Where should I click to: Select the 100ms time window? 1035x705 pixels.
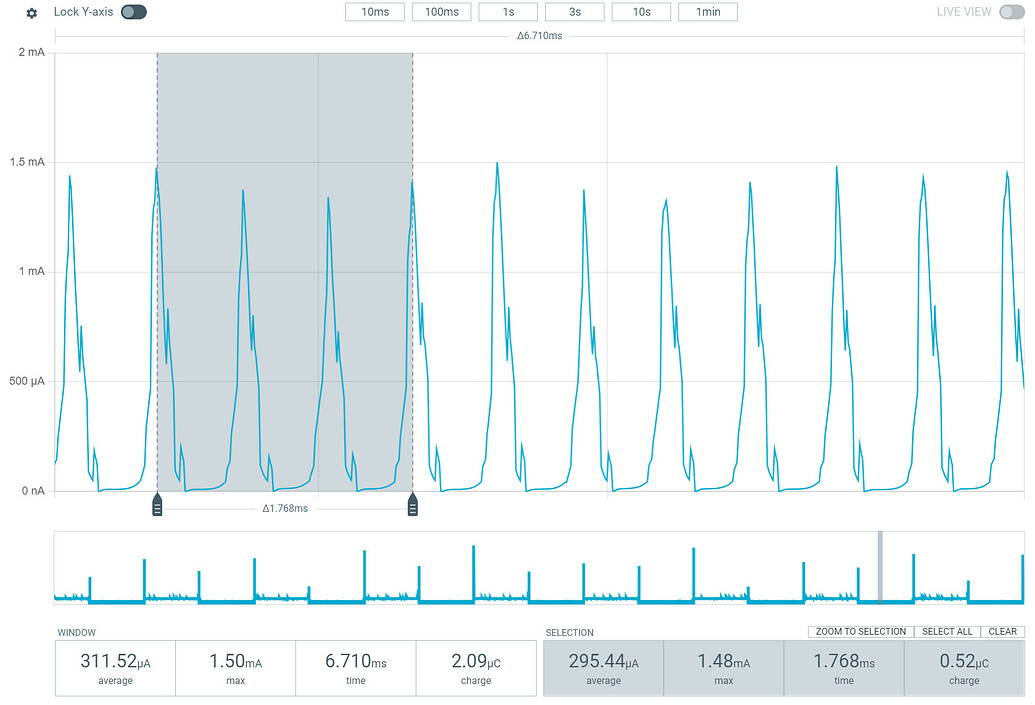tap(441, 12)
